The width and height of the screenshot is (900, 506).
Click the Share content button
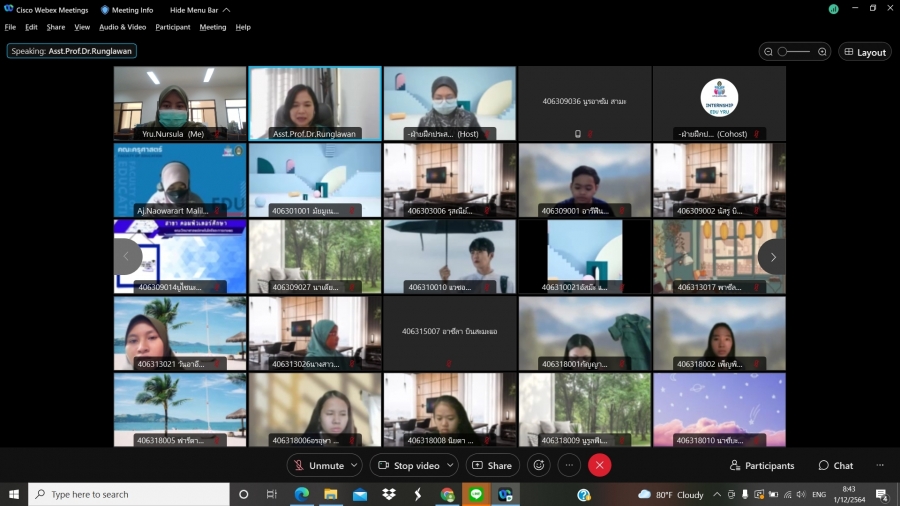pyautogui.click(x=492, y=465)
